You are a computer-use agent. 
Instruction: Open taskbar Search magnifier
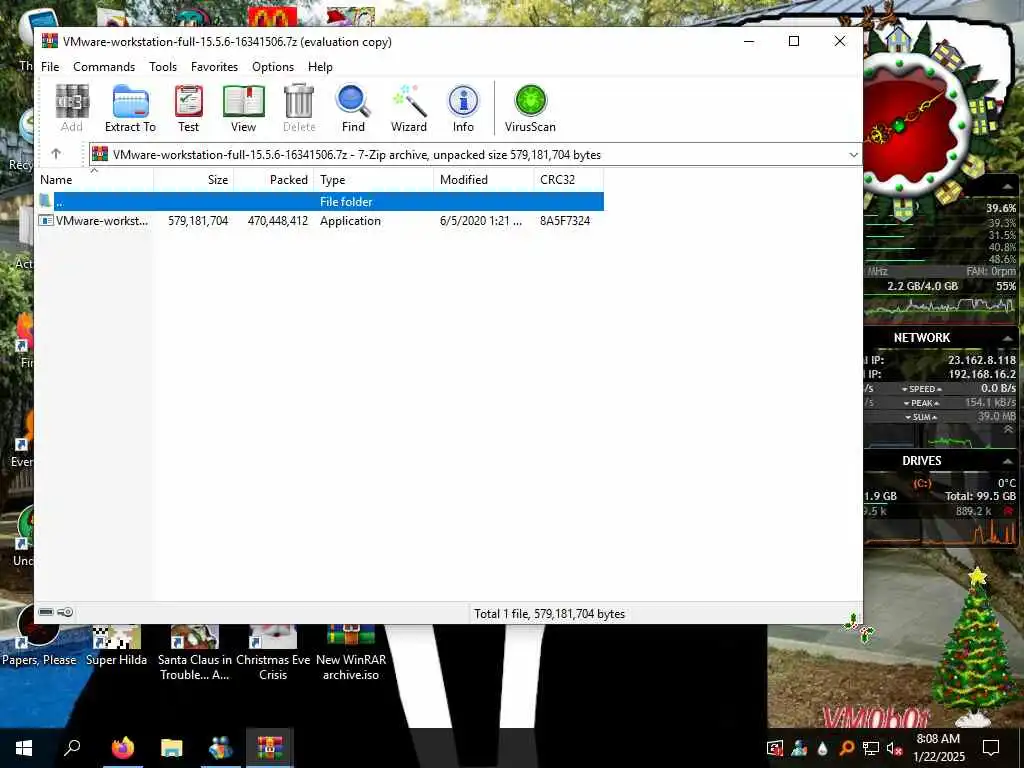[72, 748]
